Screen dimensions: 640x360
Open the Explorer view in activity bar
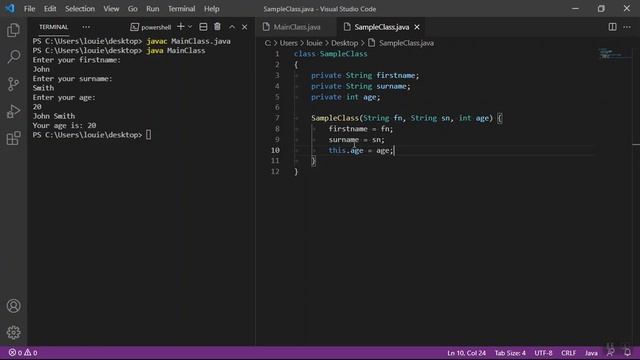[x=13, y=30]
